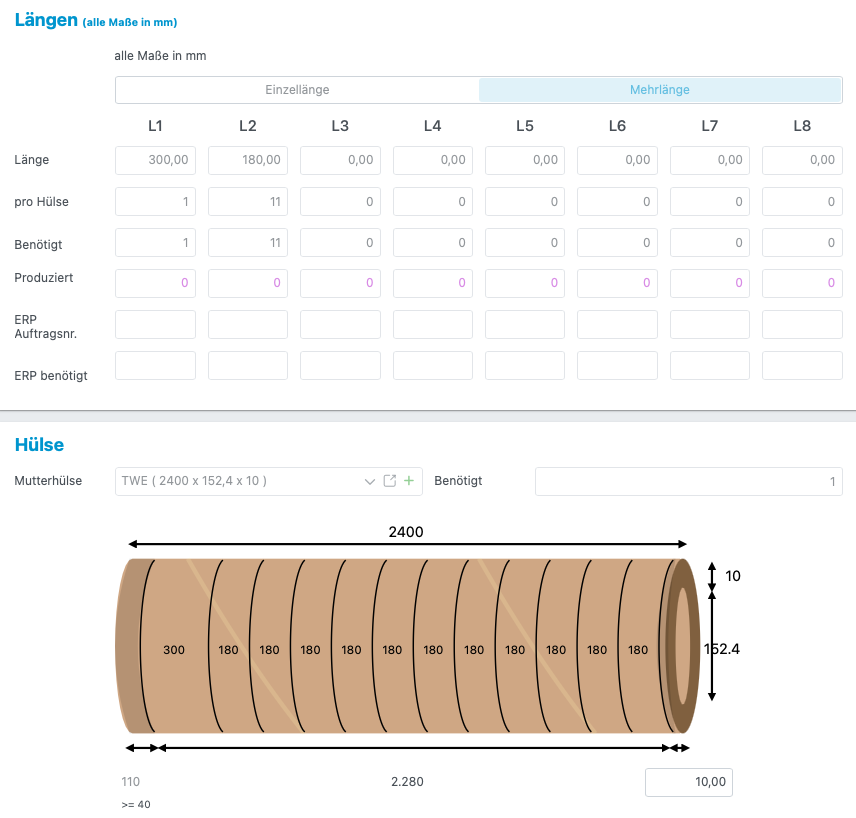Image resolution: width=856 pixels, height=818 pixels.
Task: Click the L5 Länge field
Action: tap(525, 160)
